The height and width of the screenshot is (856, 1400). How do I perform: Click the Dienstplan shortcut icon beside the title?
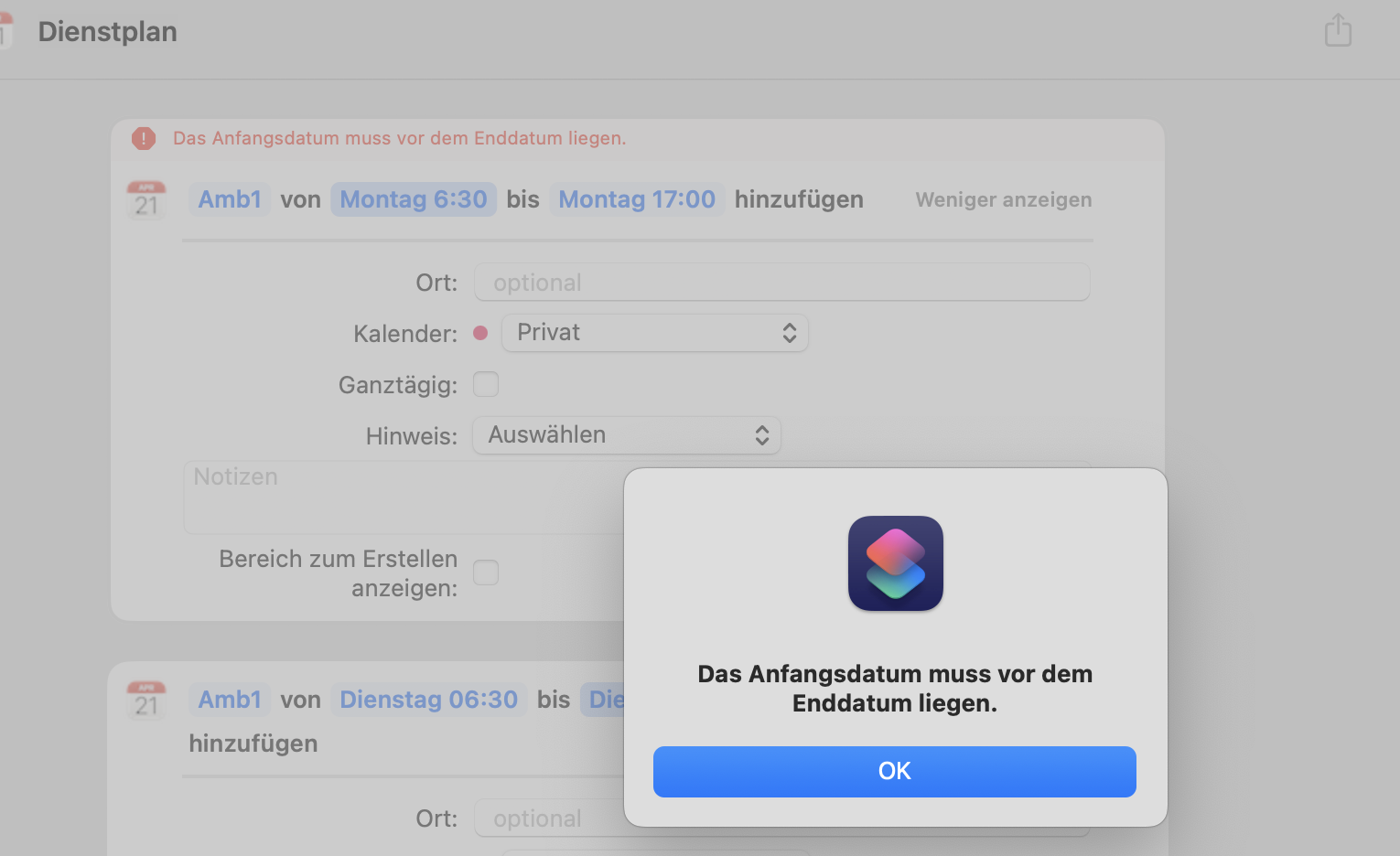pos(5,31)
